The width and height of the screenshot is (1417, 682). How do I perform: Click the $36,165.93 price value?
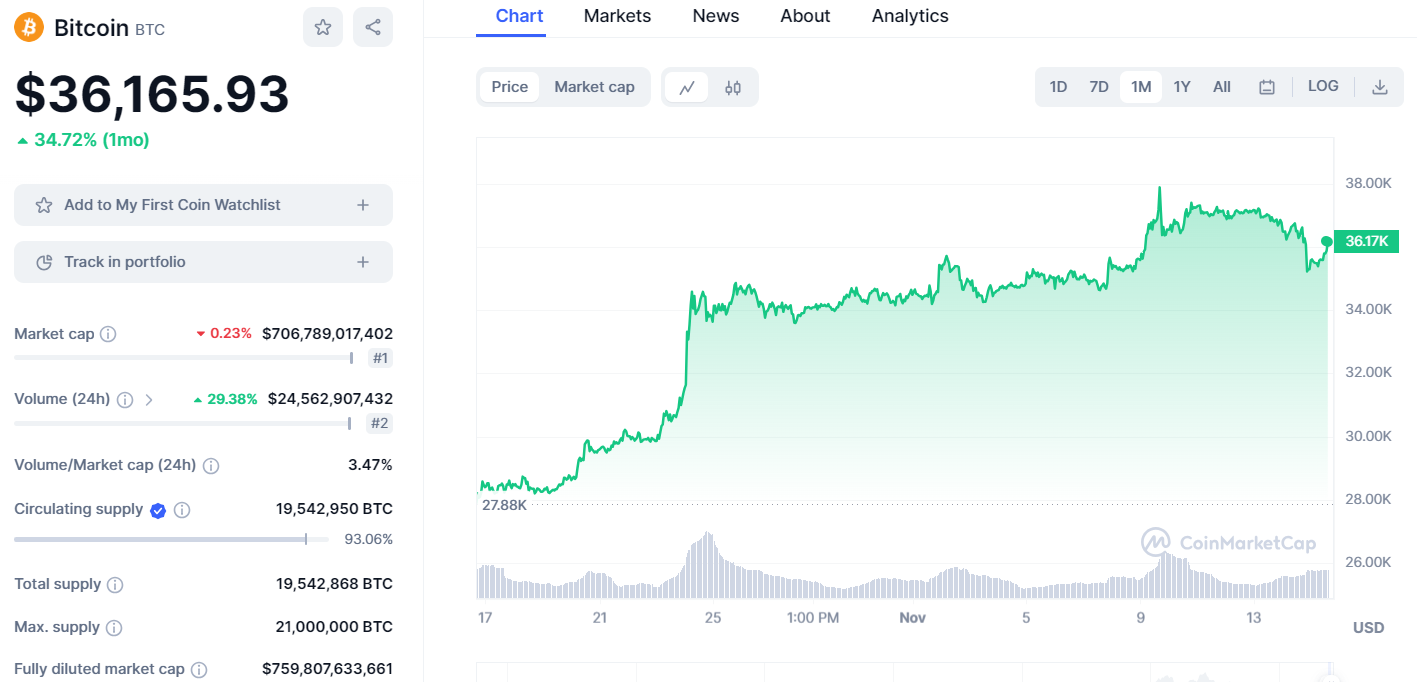point(152,94)
